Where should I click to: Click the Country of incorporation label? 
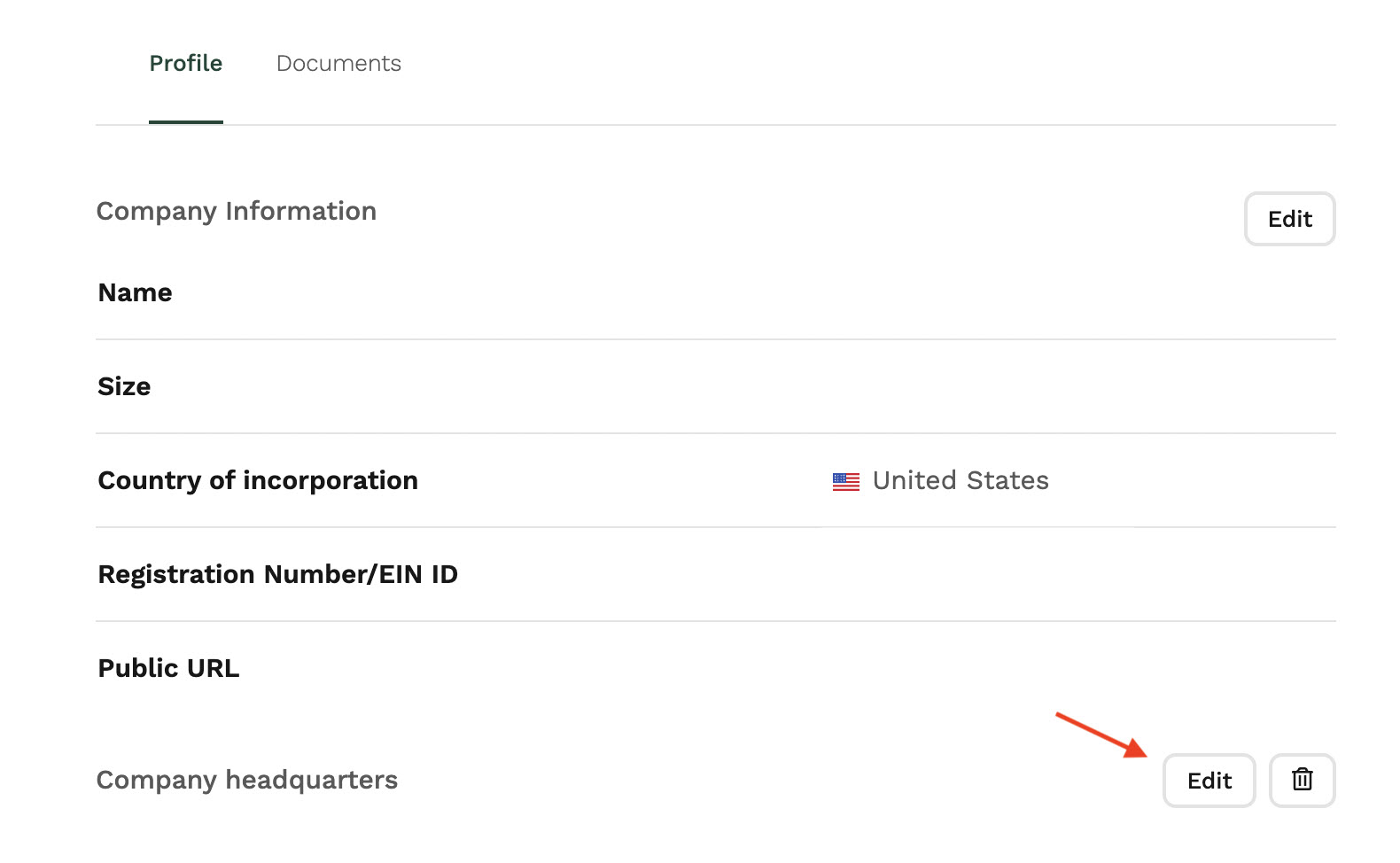[x=258, y=480]
